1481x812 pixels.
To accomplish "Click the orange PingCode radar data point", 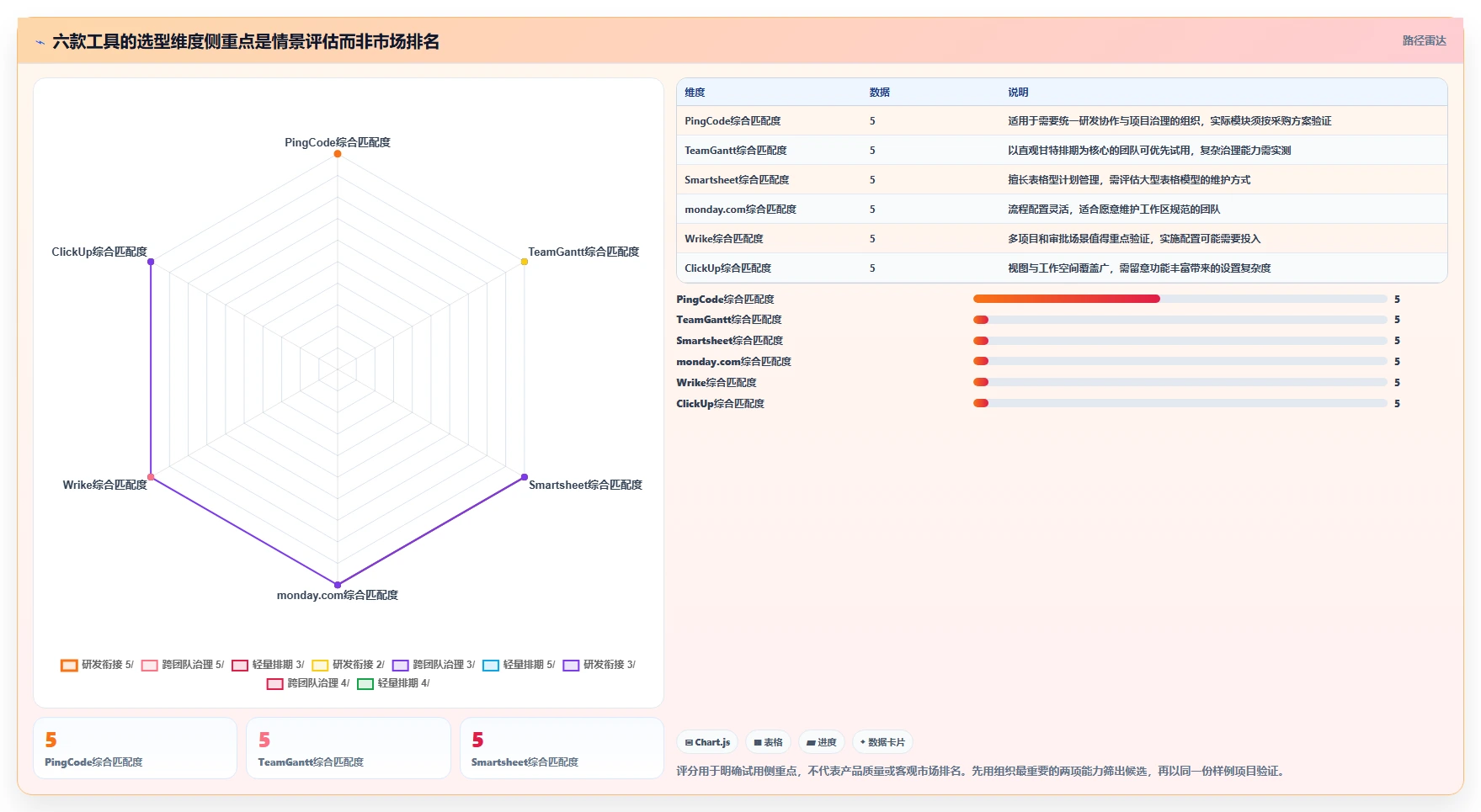I will [x=338, y=154].
